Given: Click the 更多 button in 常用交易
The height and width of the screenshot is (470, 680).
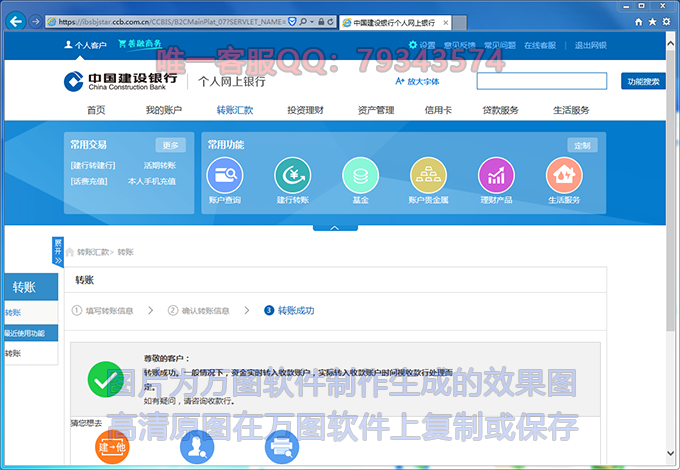Looking at the screenshot, I should [170, 145].
